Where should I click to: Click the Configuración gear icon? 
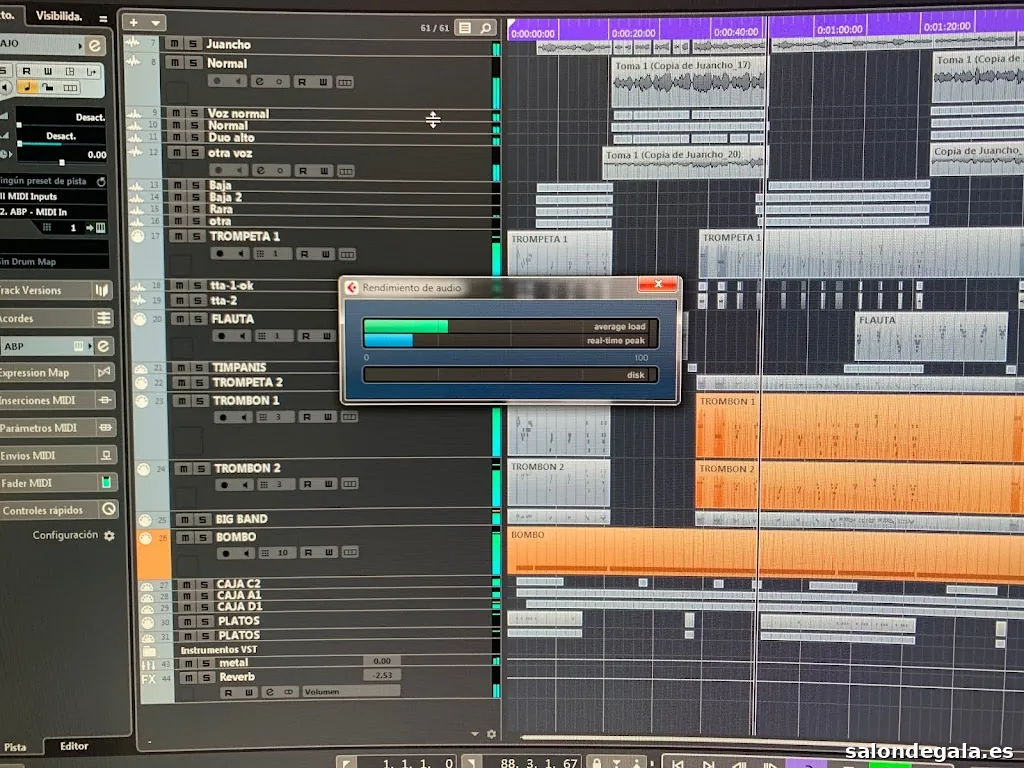click(x=109, y=536)
